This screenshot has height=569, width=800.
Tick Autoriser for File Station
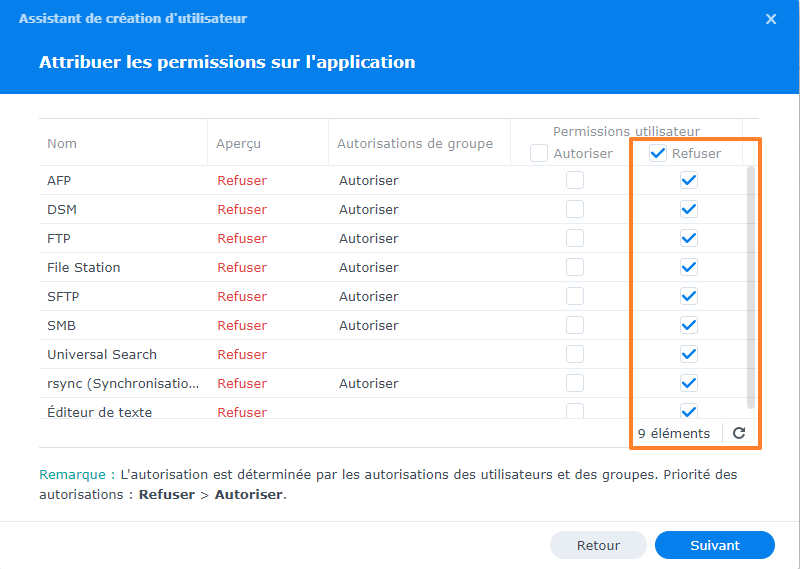(x=574, y=268)
